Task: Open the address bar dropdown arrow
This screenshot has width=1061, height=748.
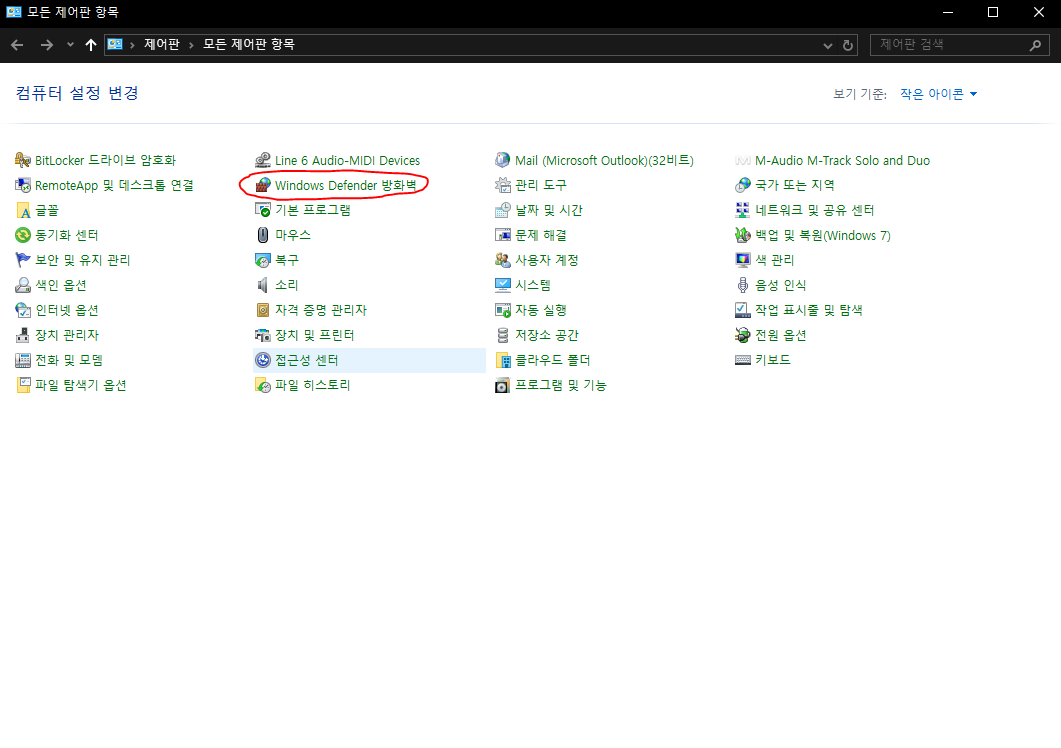Action: [827, 44]
